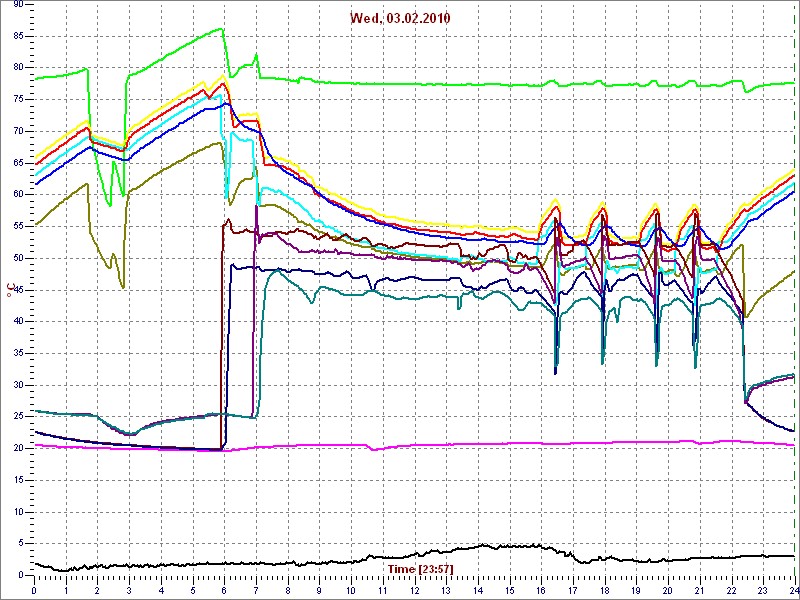Click hour "3" on the time axis
Image resolution: width=800 pixels, height=600 pixels.
129,590
